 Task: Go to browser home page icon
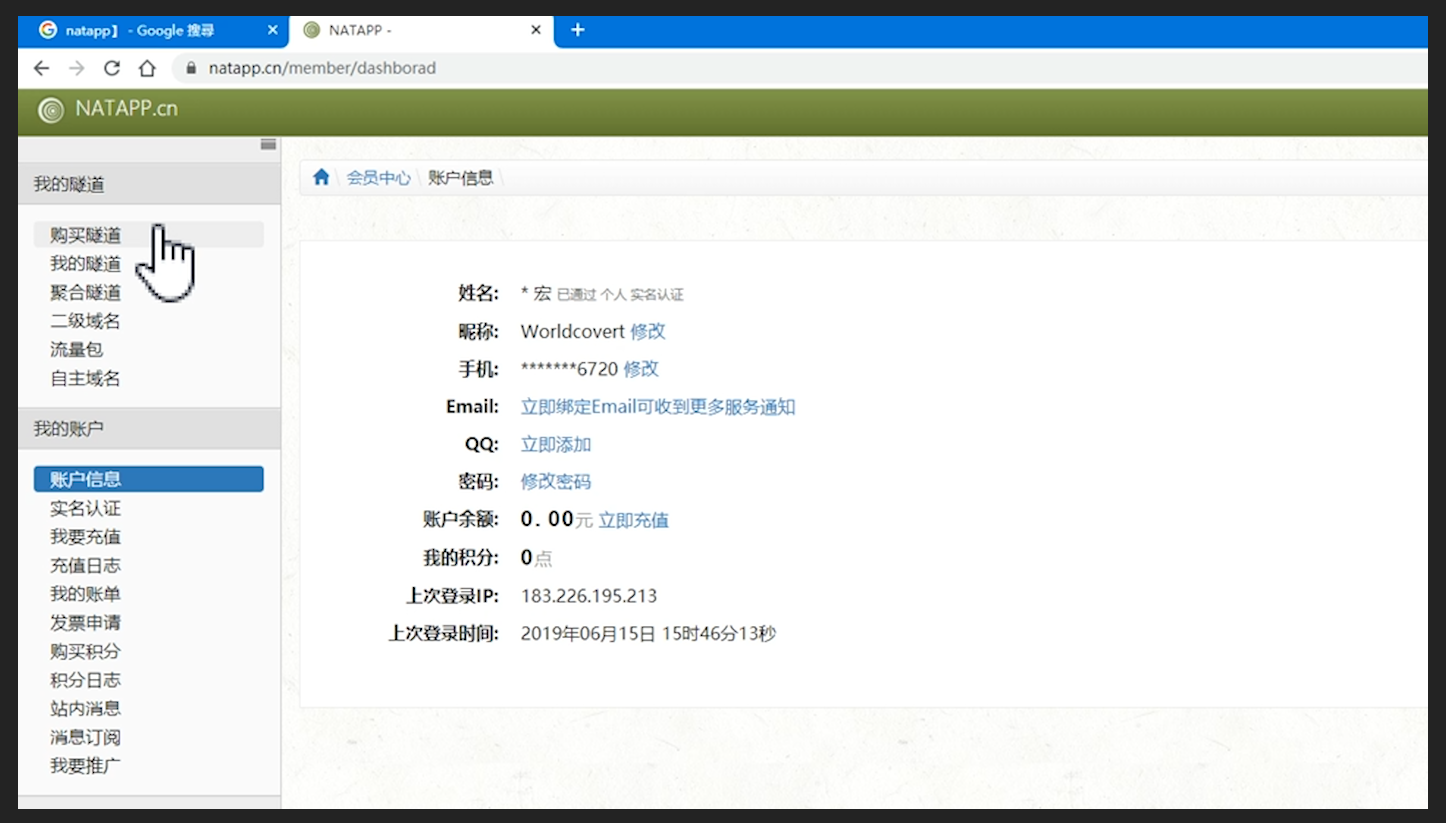[147, 68]
